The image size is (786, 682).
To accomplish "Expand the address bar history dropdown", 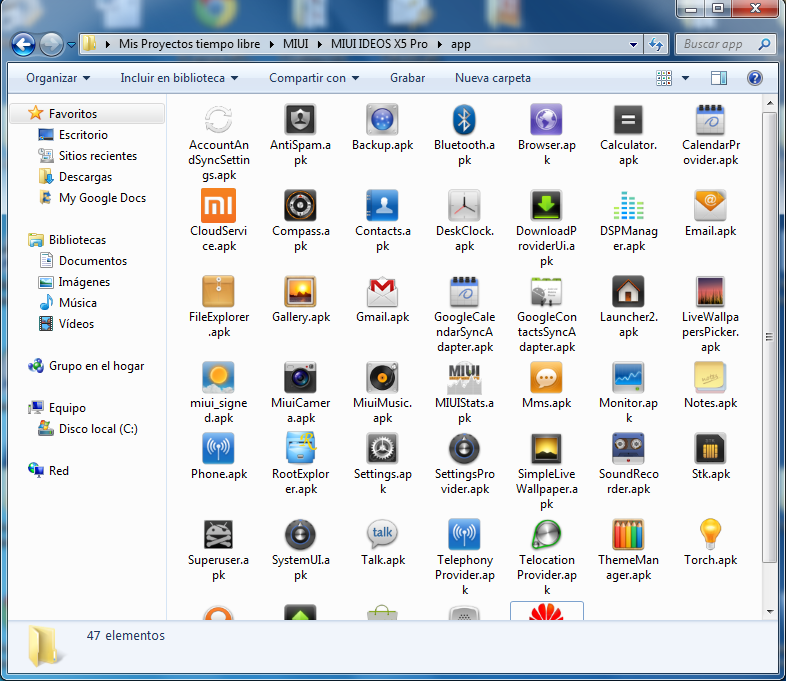I will click(x=634, y=44).
